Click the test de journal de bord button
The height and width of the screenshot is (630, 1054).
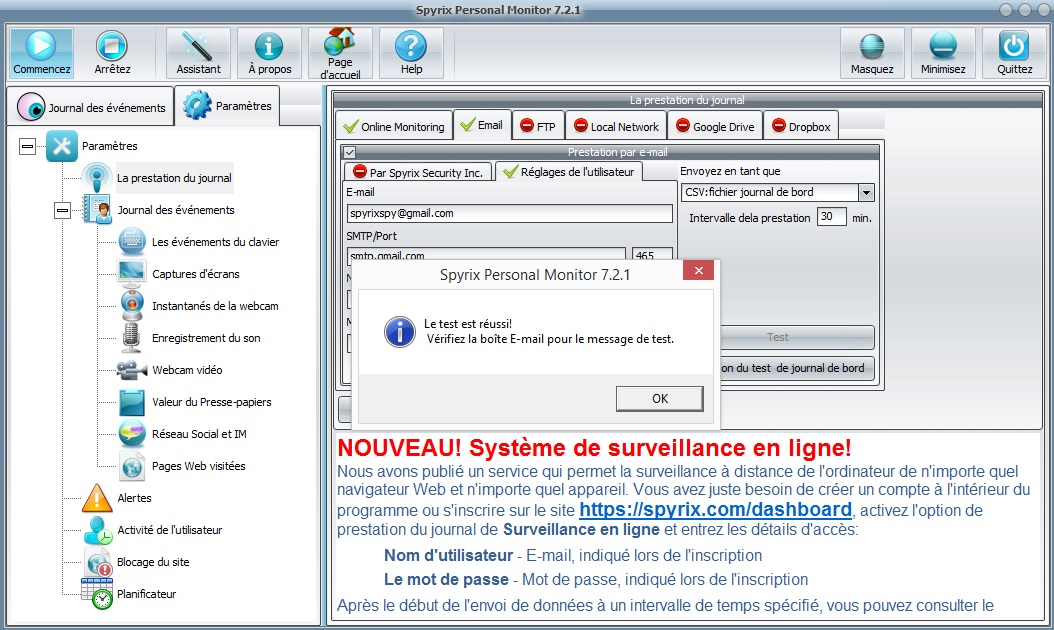(797, 368)
